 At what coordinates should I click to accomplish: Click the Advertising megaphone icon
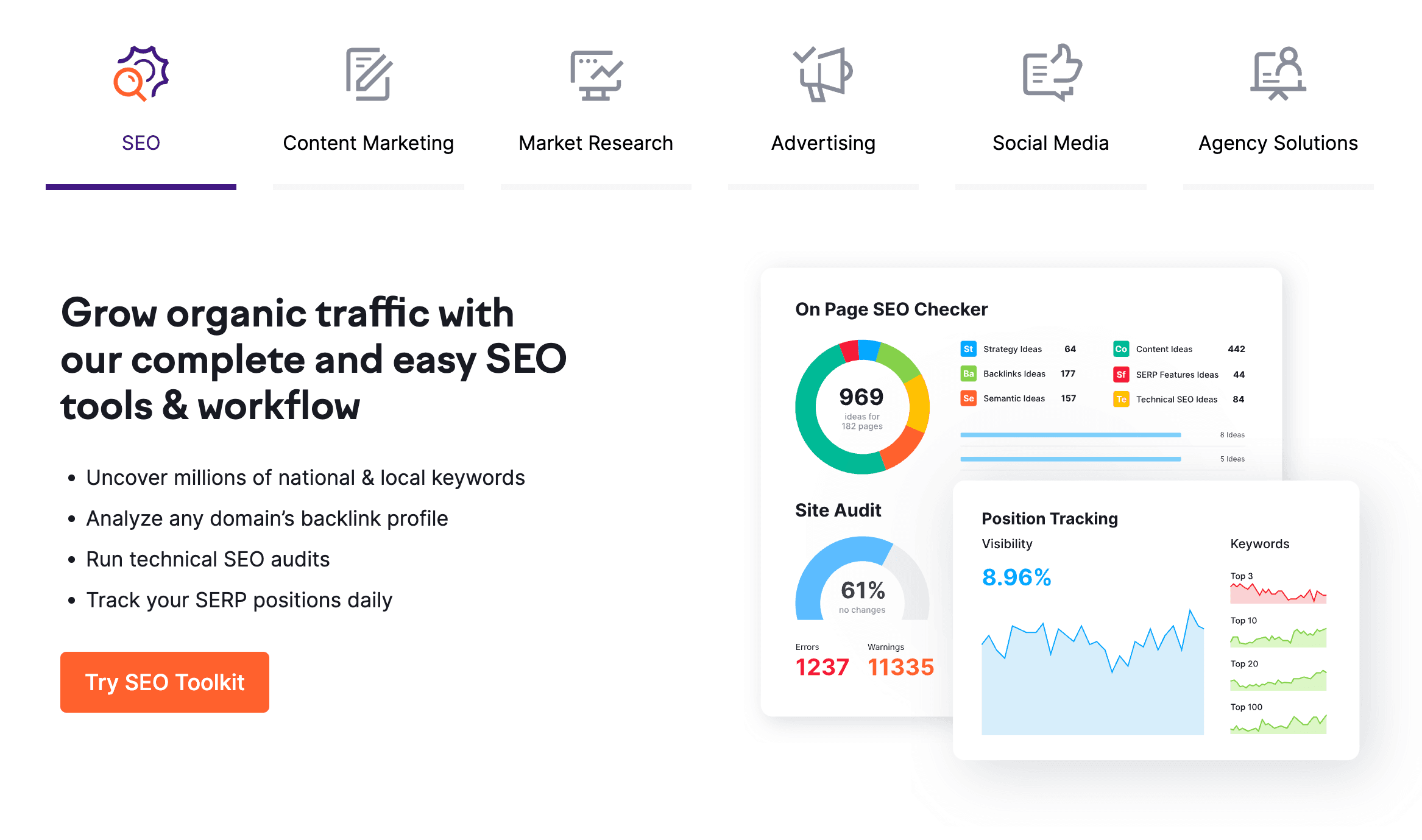[821, 75]
